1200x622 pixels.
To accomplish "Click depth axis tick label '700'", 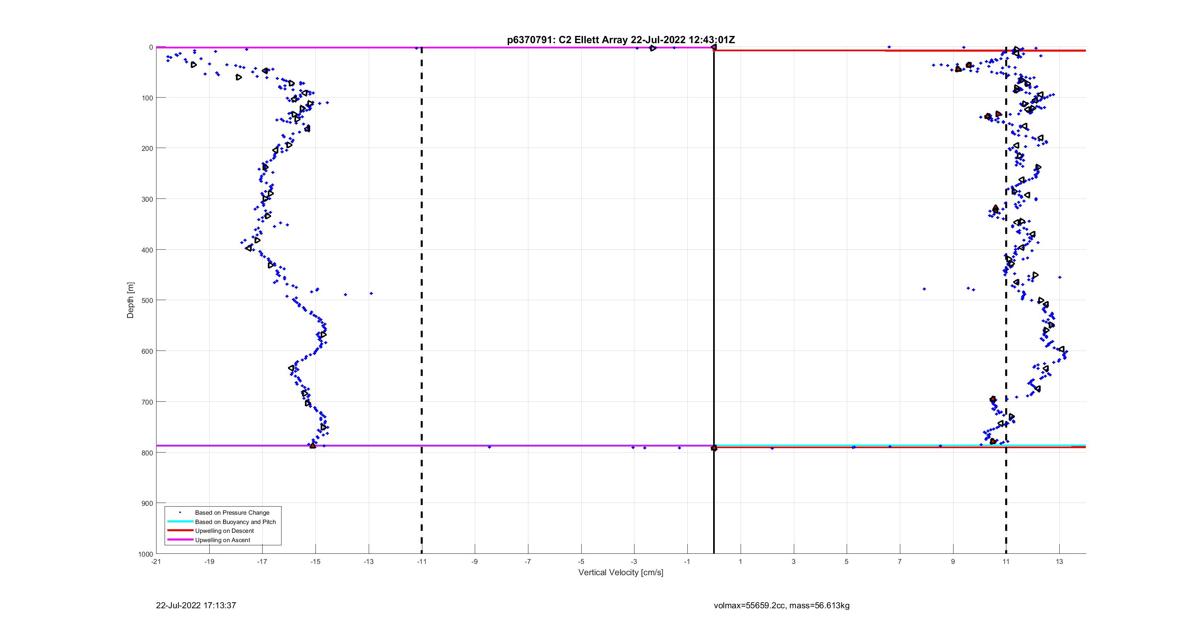I will point(146,402).
